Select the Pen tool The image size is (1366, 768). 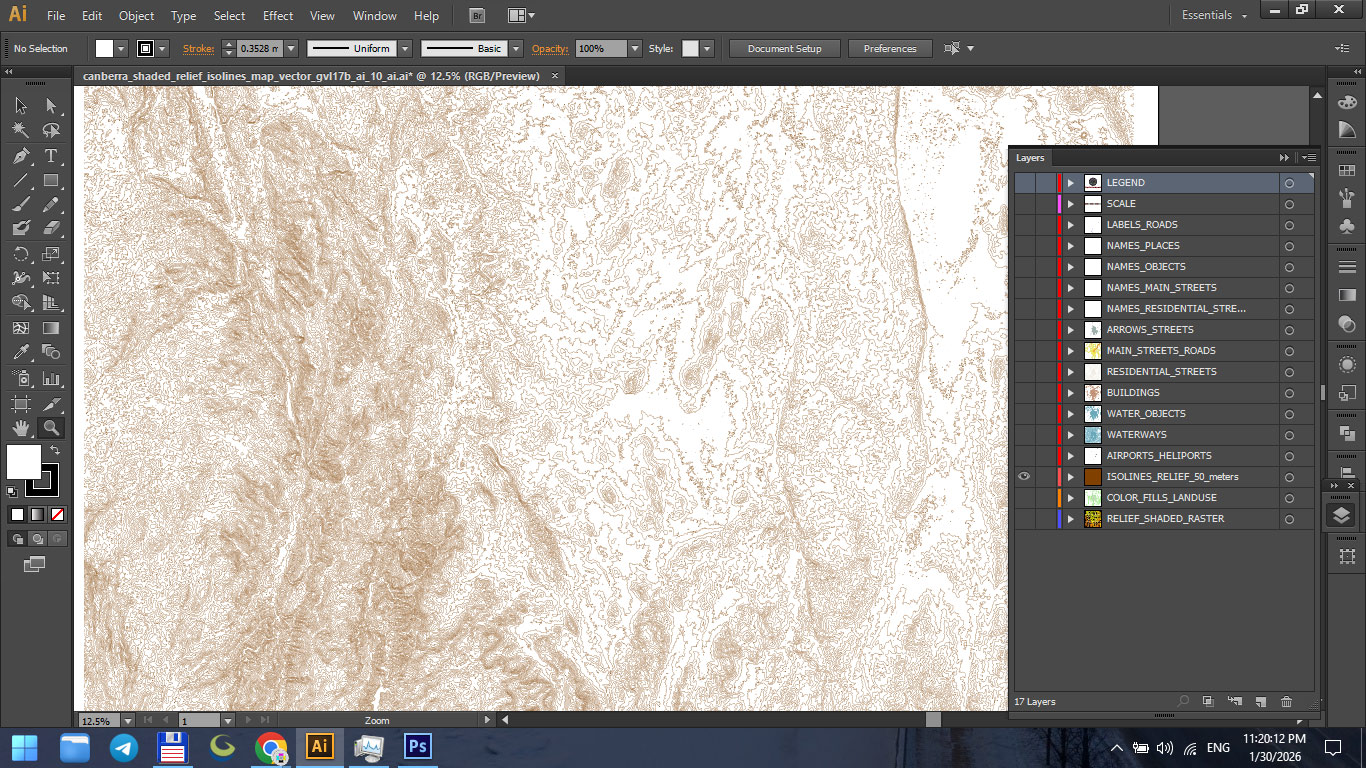click(20, 156)
